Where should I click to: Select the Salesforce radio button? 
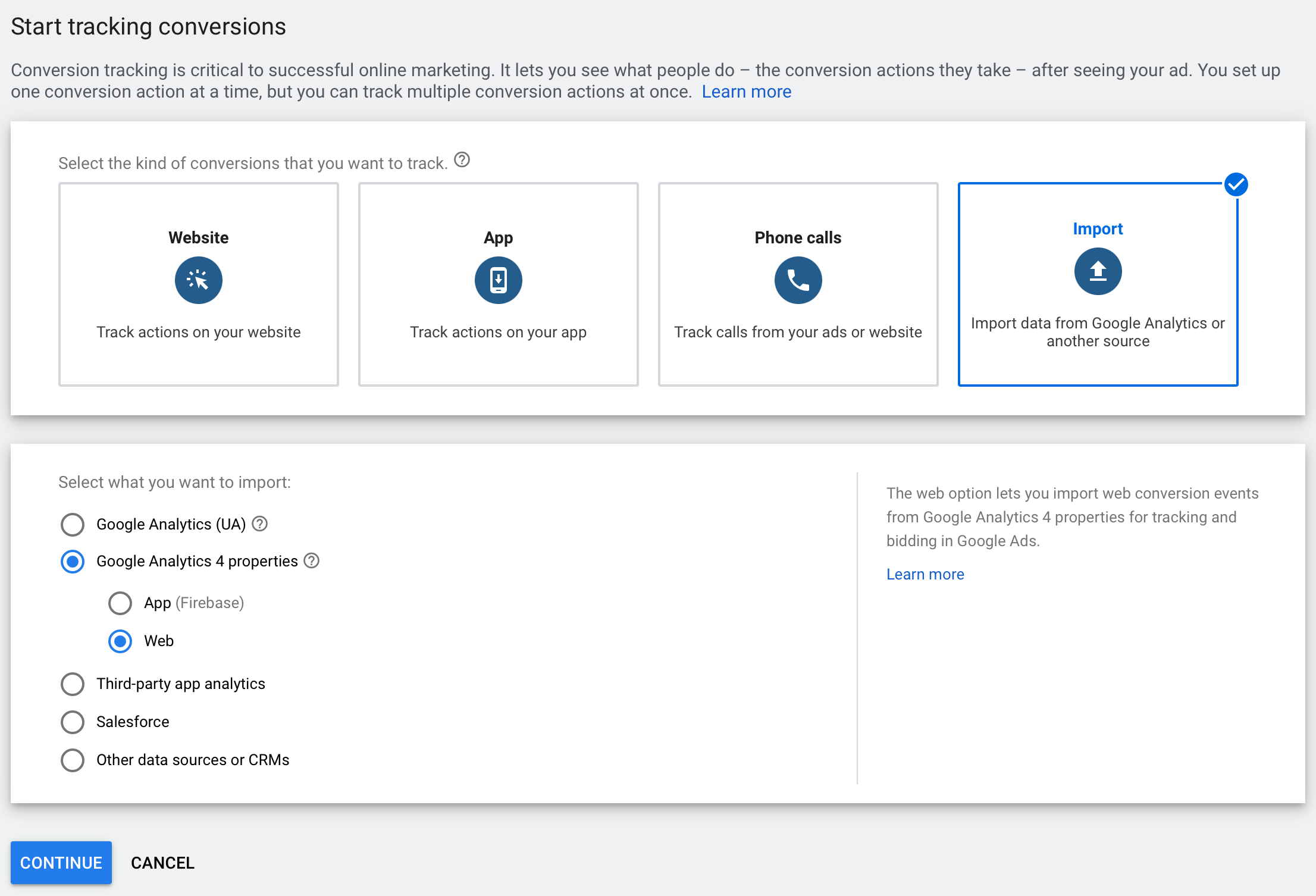click(x=73, y=722)
